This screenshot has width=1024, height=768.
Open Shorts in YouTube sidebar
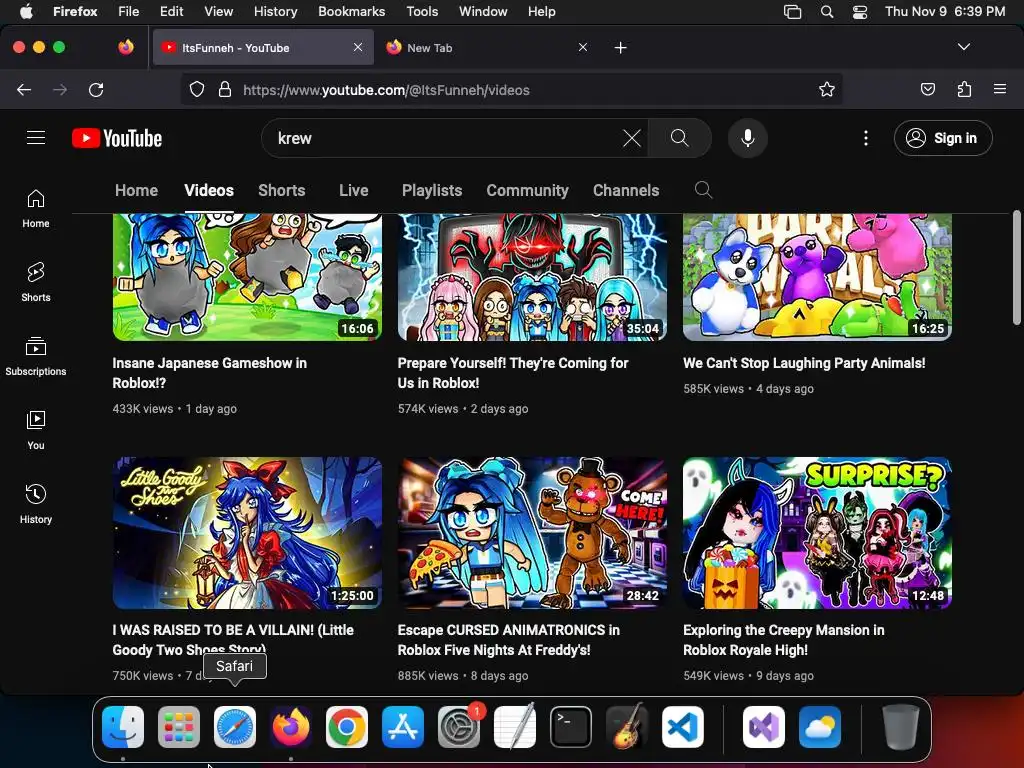click(x=36, y=283)
